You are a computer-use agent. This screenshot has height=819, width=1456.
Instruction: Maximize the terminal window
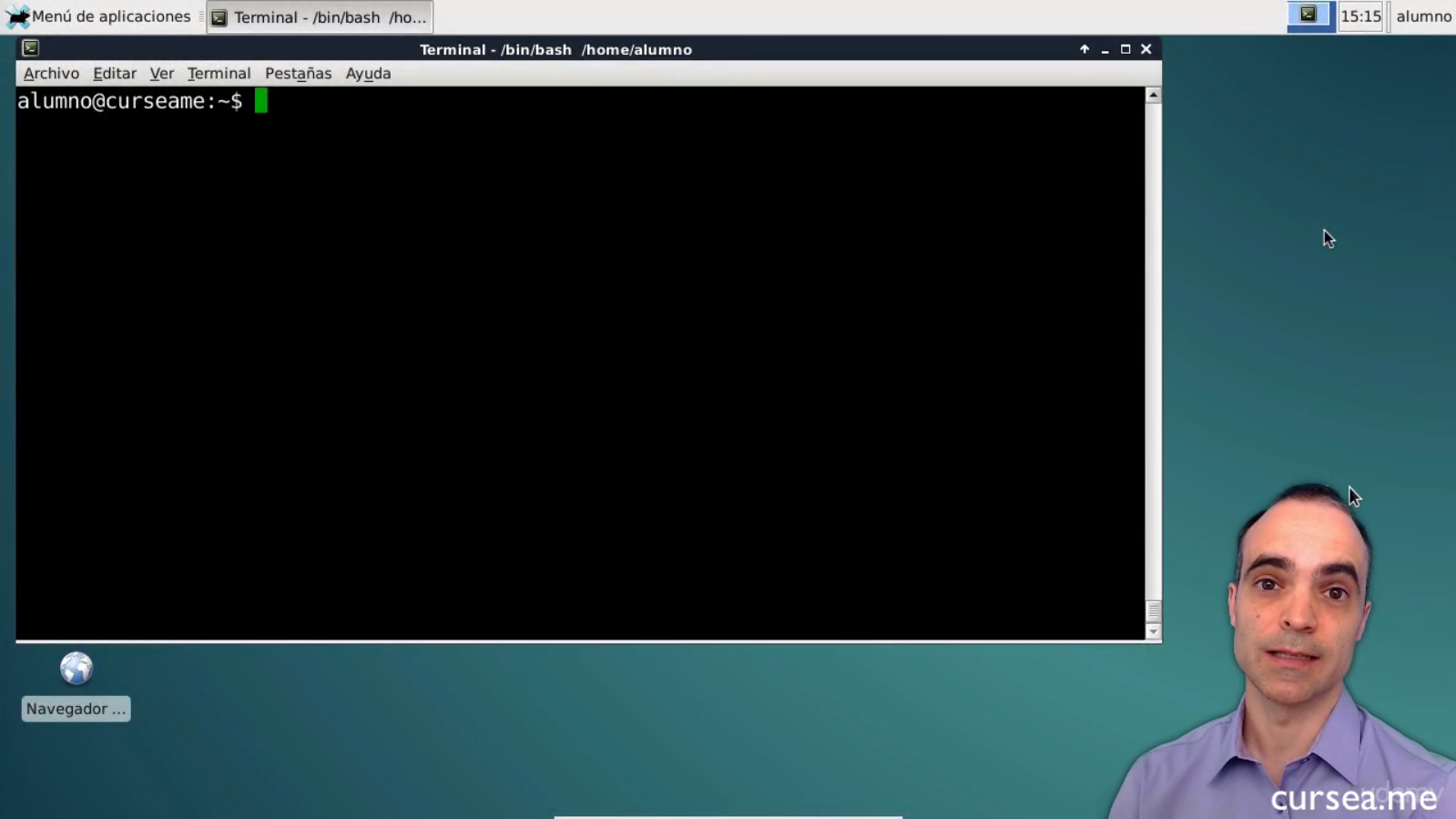pyautogui.click(x=1125, y=49)
